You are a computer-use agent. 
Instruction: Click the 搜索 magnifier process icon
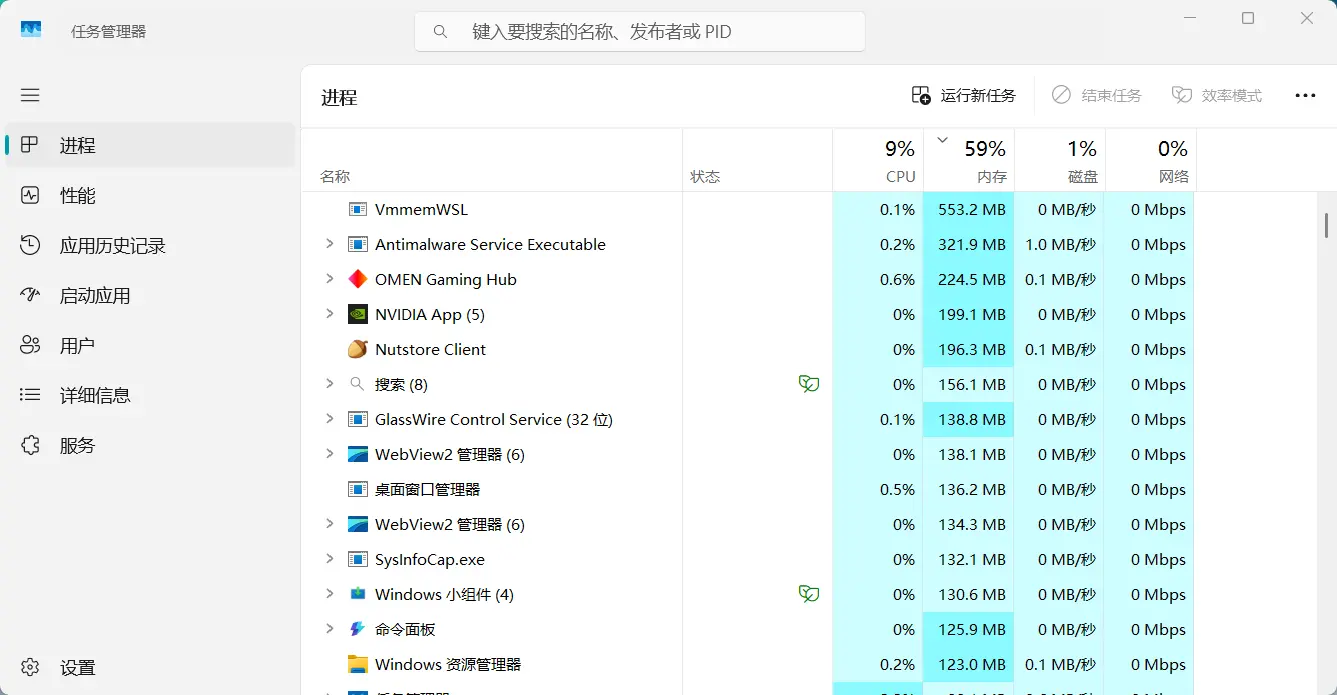(357, 384)
